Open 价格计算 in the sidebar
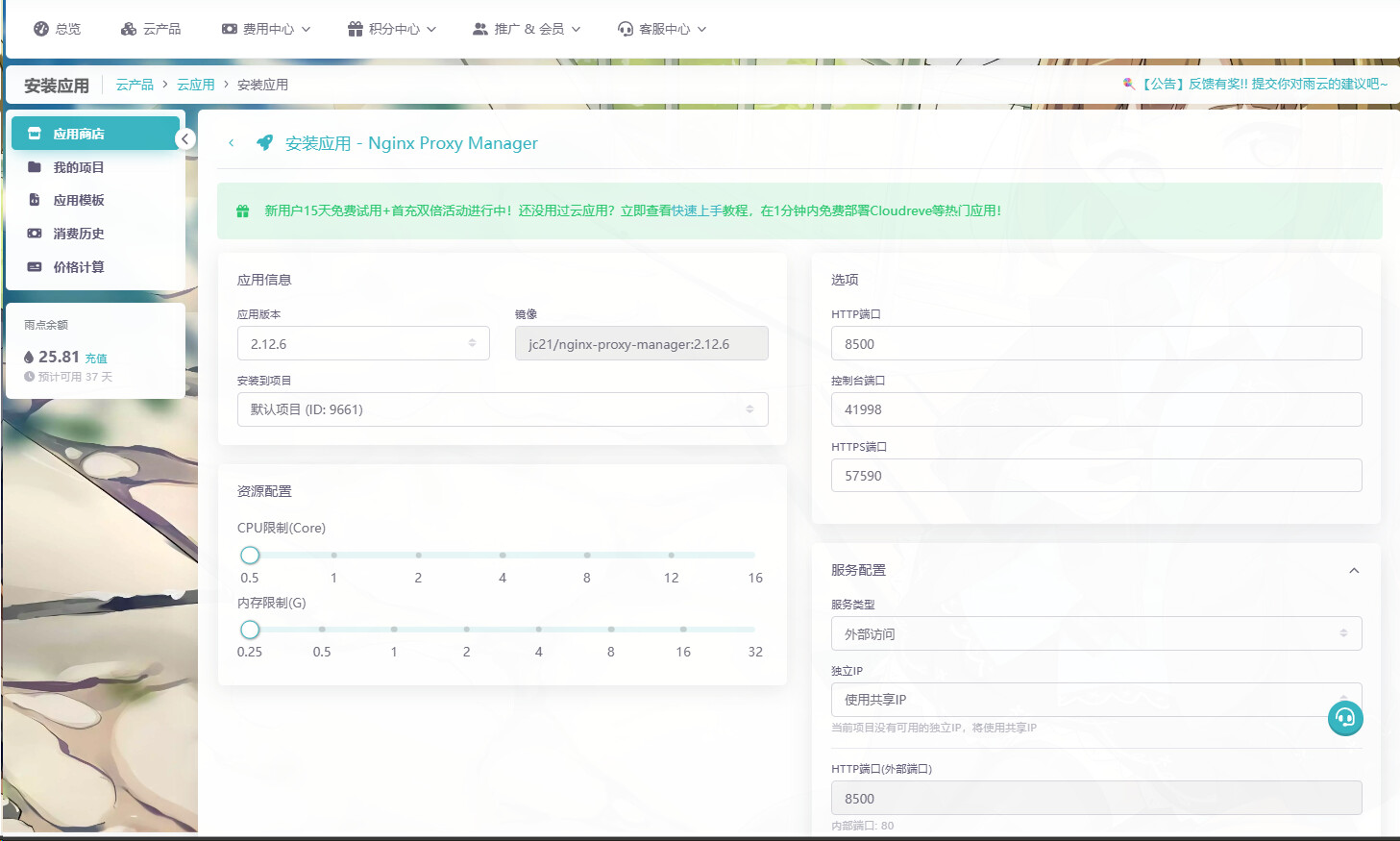 (x=78, y=267)
